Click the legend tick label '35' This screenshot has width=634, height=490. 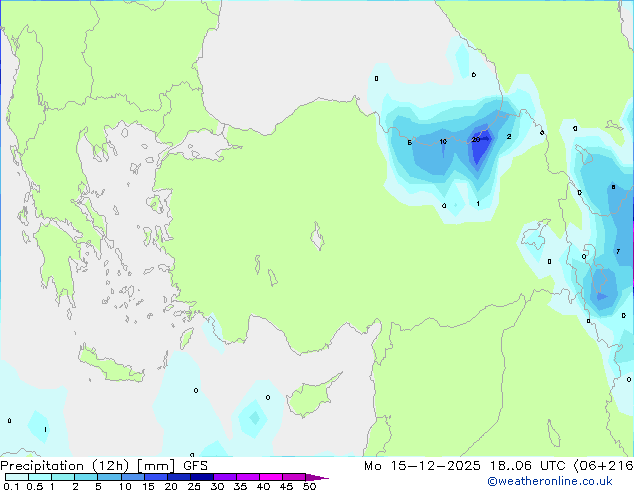coord(240,486)
